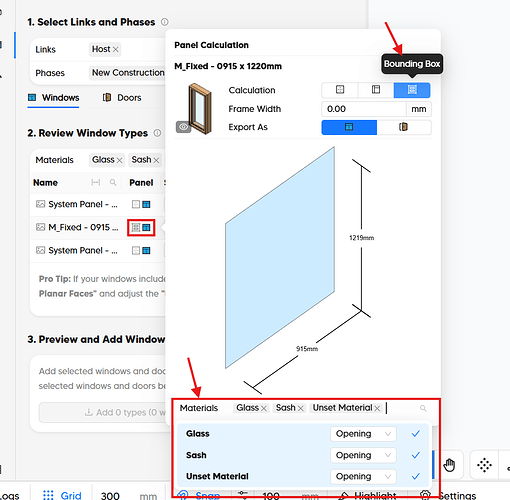Open the Links selector field

pyautogui.click(x=127, y=49)
